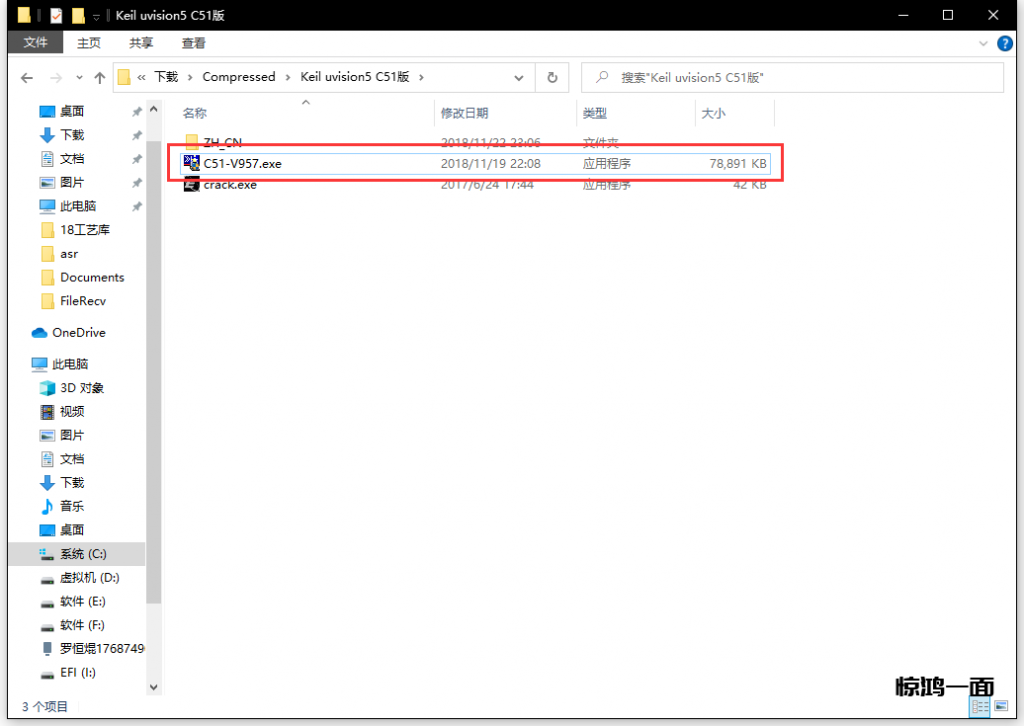The width and height of the screenshot is (1024, 726).
Task: Open the address bar history dropdown
Action: coord(519,77)
